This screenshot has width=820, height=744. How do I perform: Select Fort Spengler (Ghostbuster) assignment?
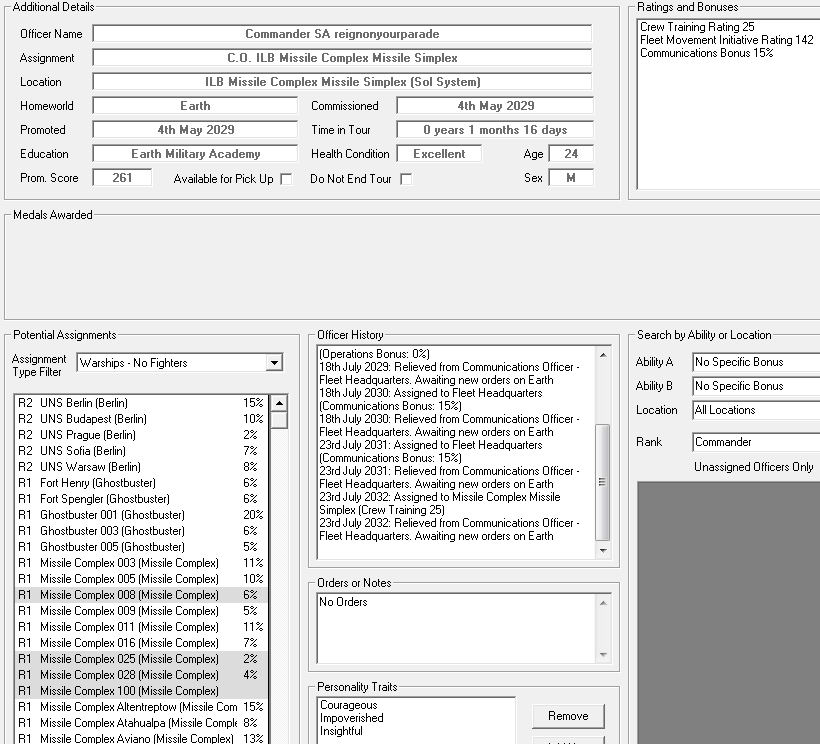coord(141,499)
